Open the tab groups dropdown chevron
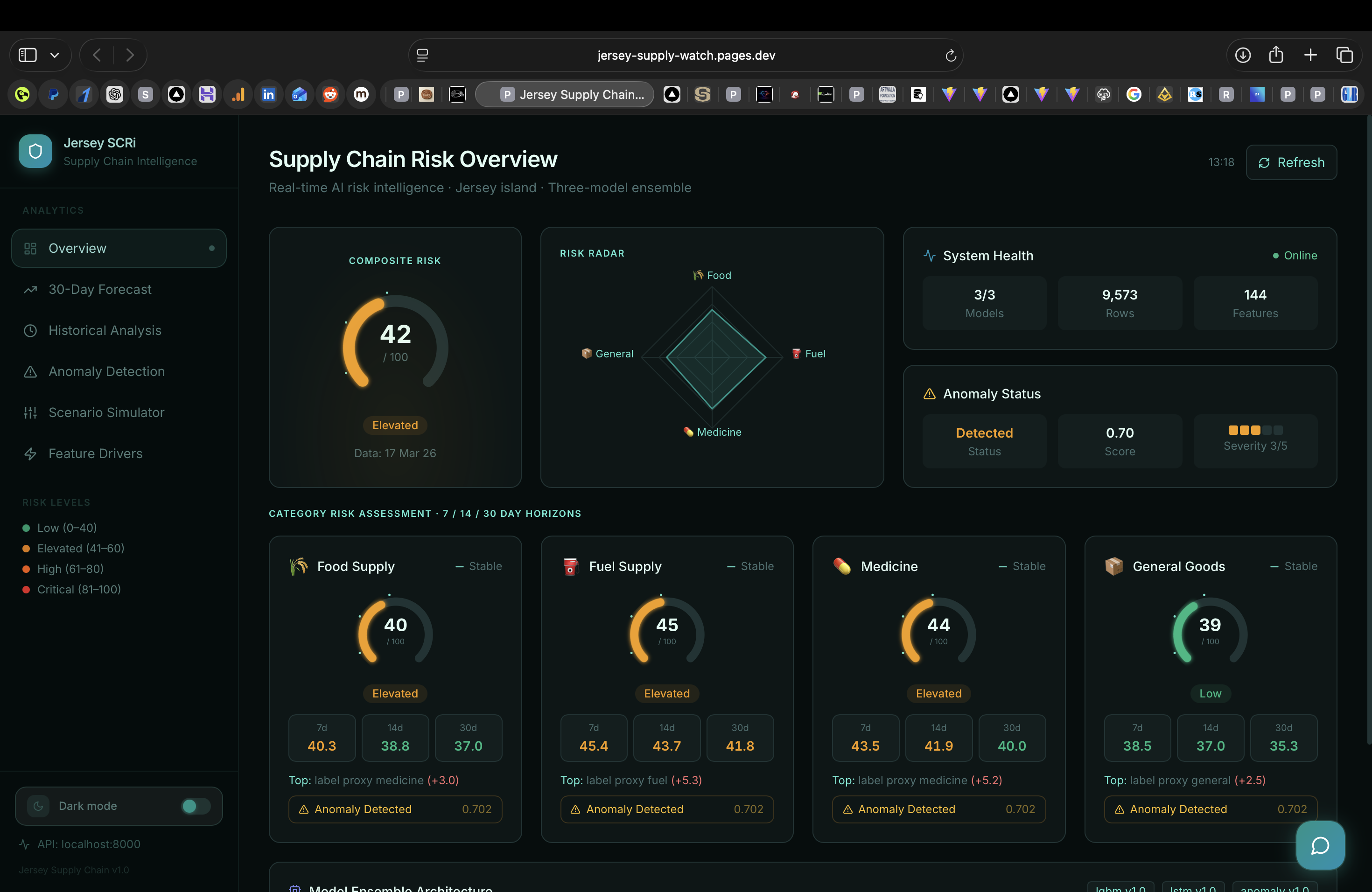 point(55,55)
